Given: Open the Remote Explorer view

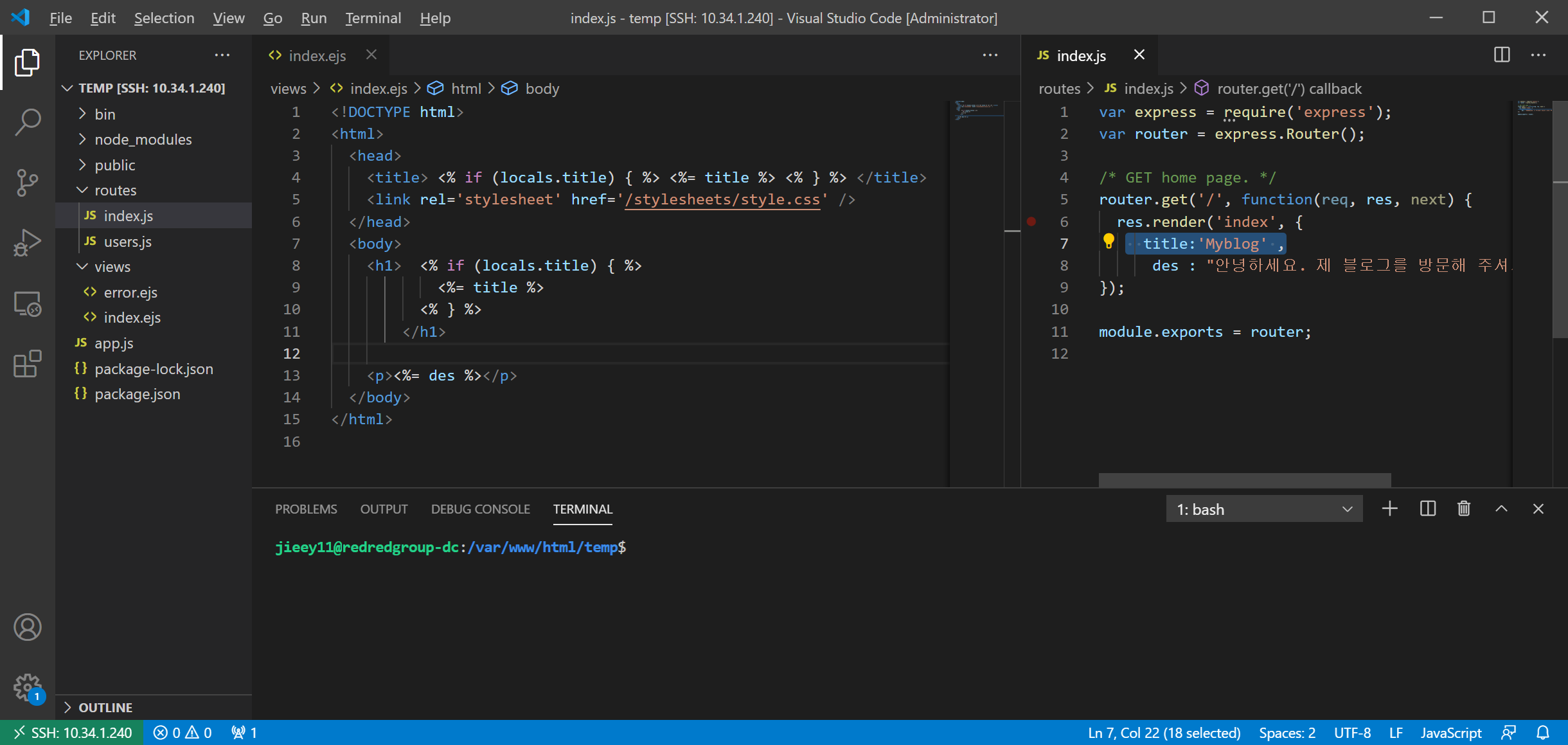Looking at the screenshot, I should tap(27, 304).
